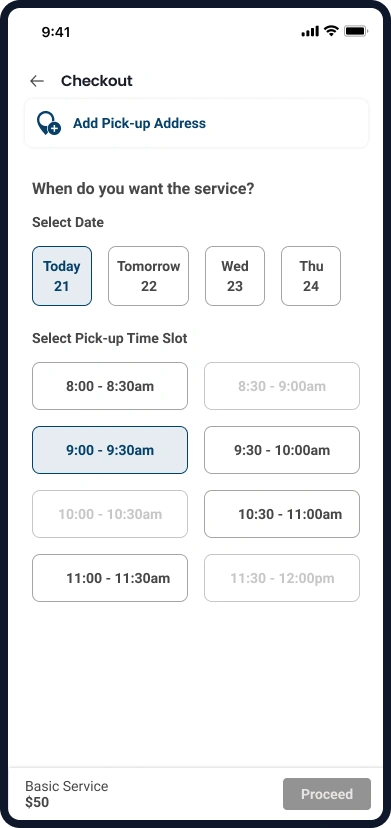Choose the 8:00 - 8:30am time slot
The height and width of the screenshot is (828, 391).
click(x=110, y=386)
